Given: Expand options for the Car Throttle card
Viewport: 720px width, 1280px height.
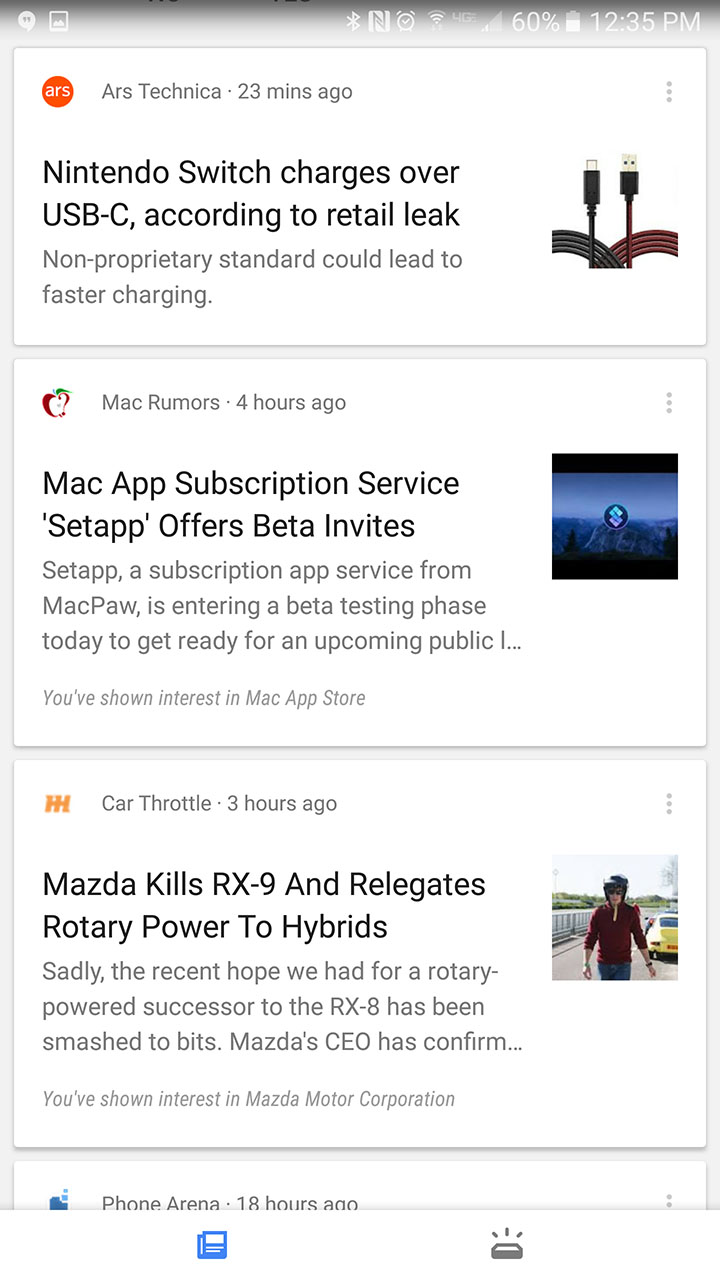Looking at the screenshot, I should click(x=669, y=803).
